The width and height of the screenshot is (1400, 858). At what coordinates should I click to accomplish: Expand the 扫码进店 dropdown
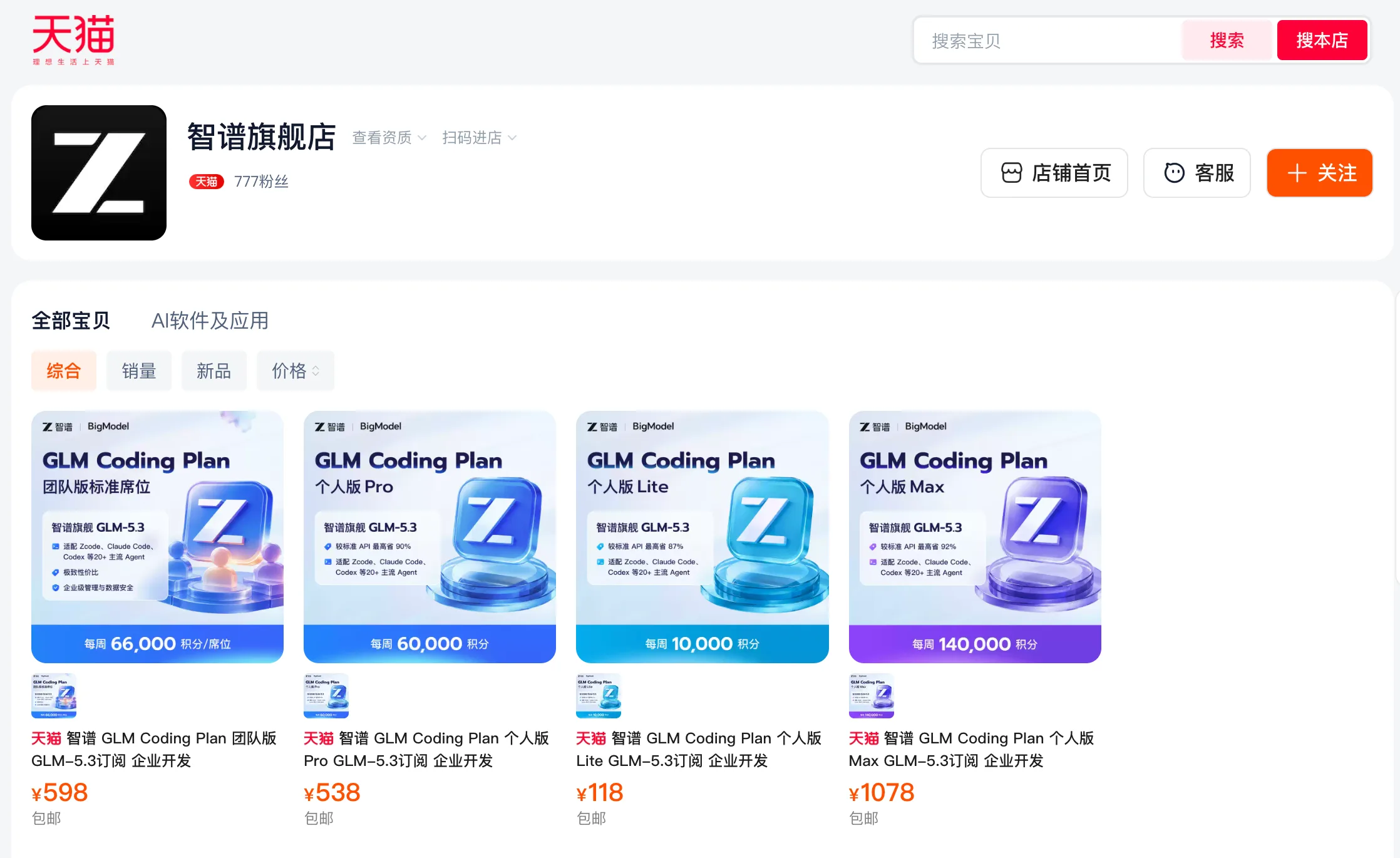click(x=480, y=138)
